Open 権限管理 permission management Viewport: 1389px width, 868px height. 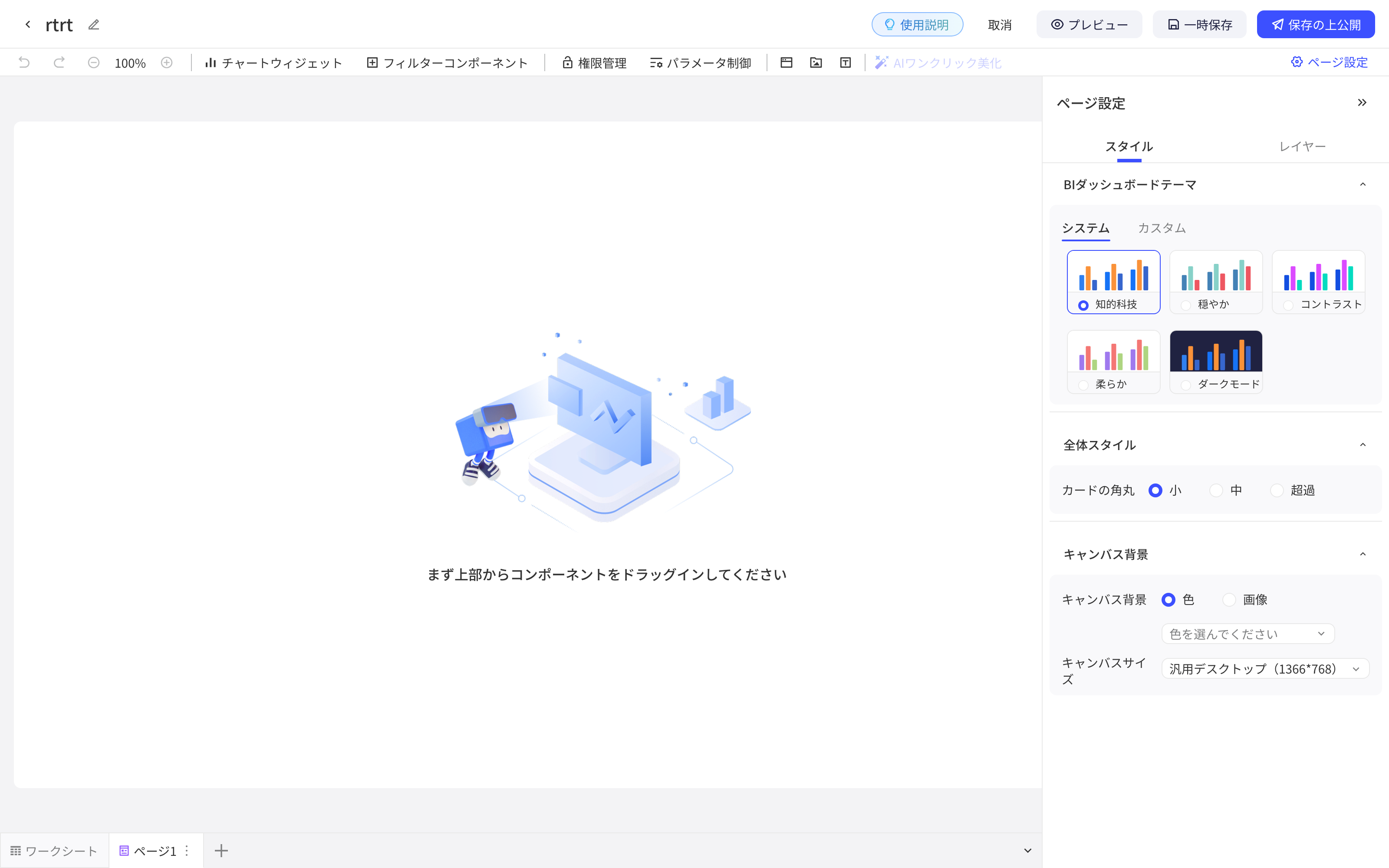(x=595, y=62)
